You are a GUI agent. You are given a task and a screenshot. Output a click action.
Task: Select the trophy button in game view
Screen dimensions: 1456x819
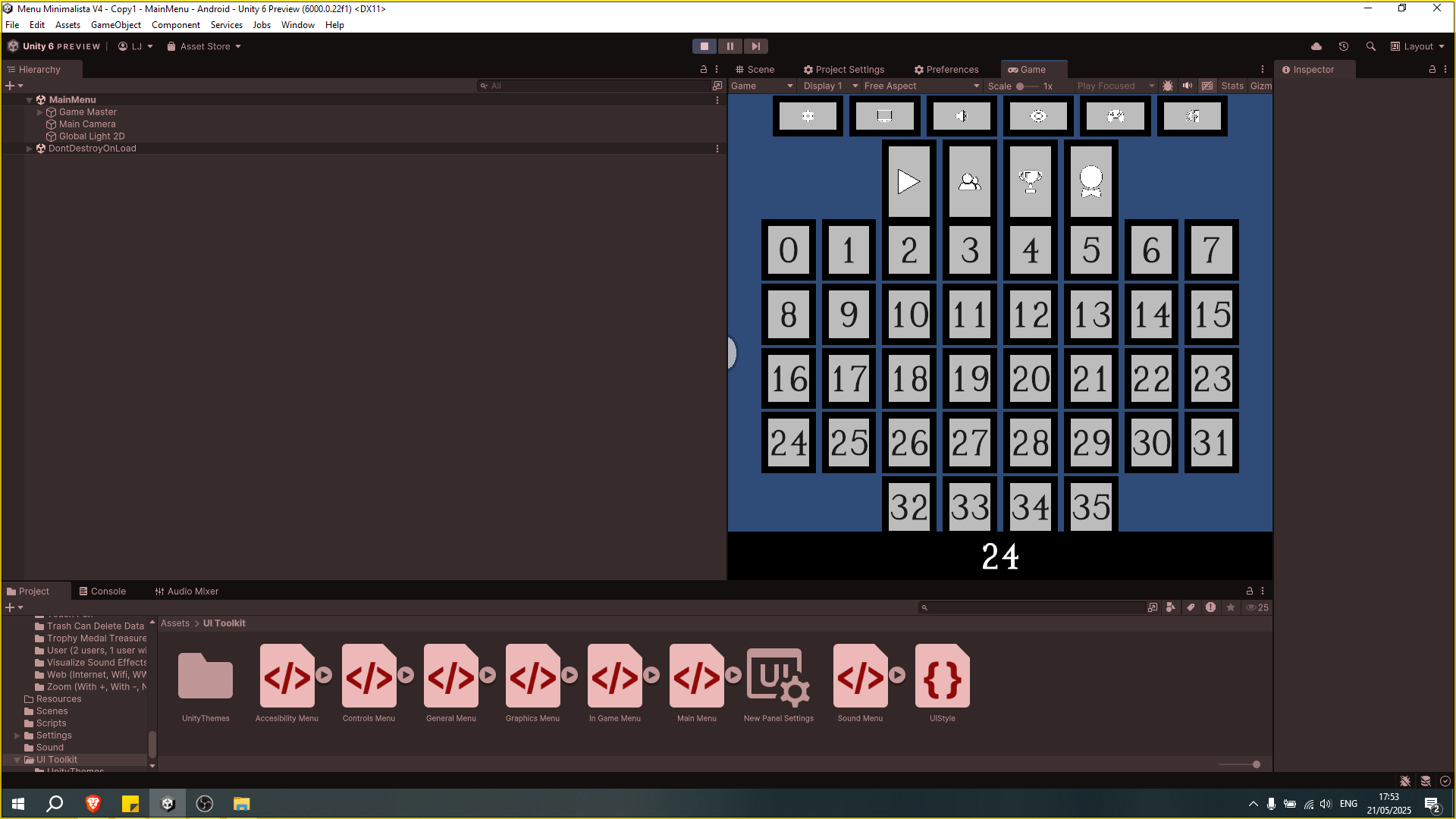pyautogui.click(x=1031, y=181)
